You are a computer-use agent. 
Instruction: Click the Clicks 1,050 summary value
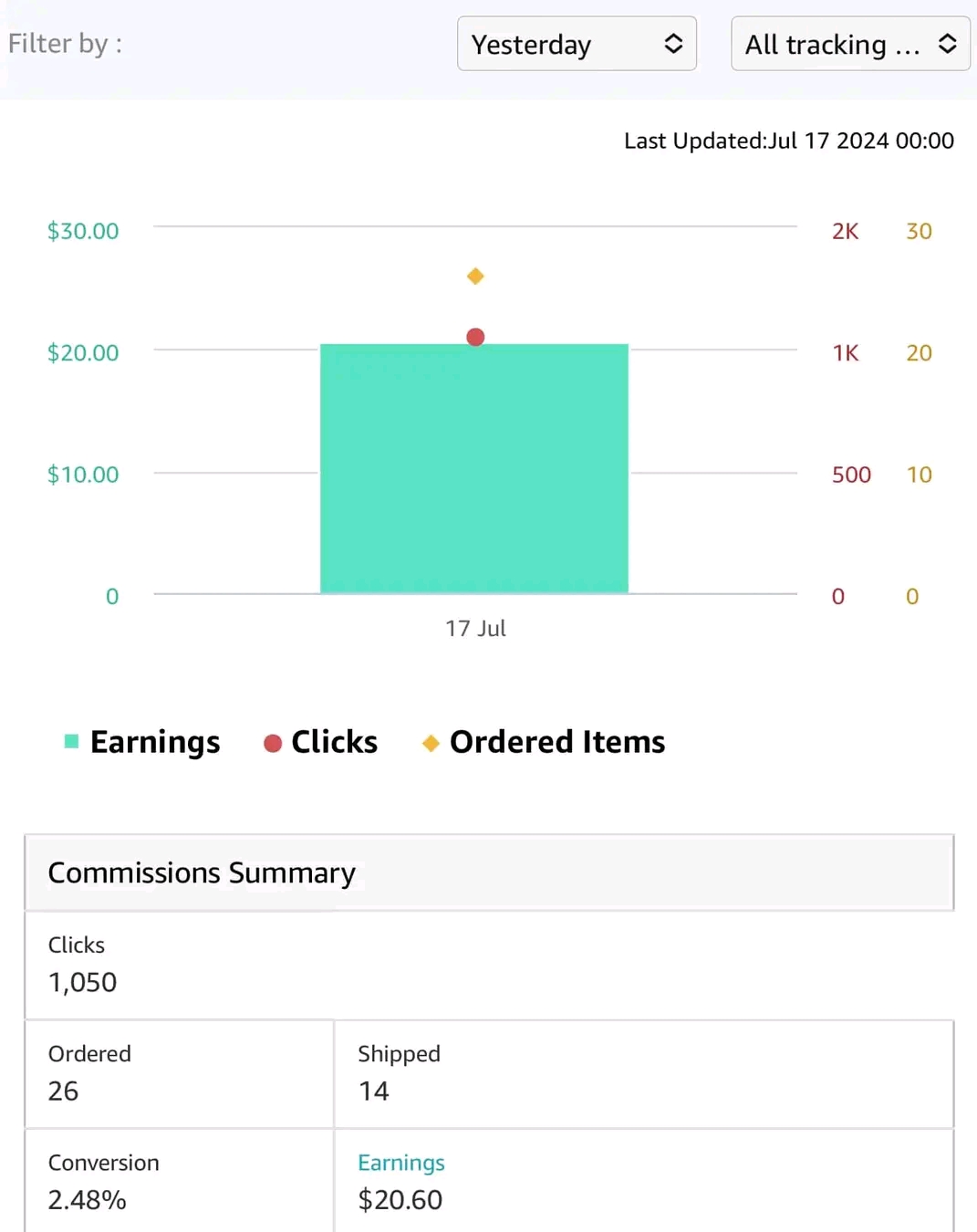click(82, 982)
